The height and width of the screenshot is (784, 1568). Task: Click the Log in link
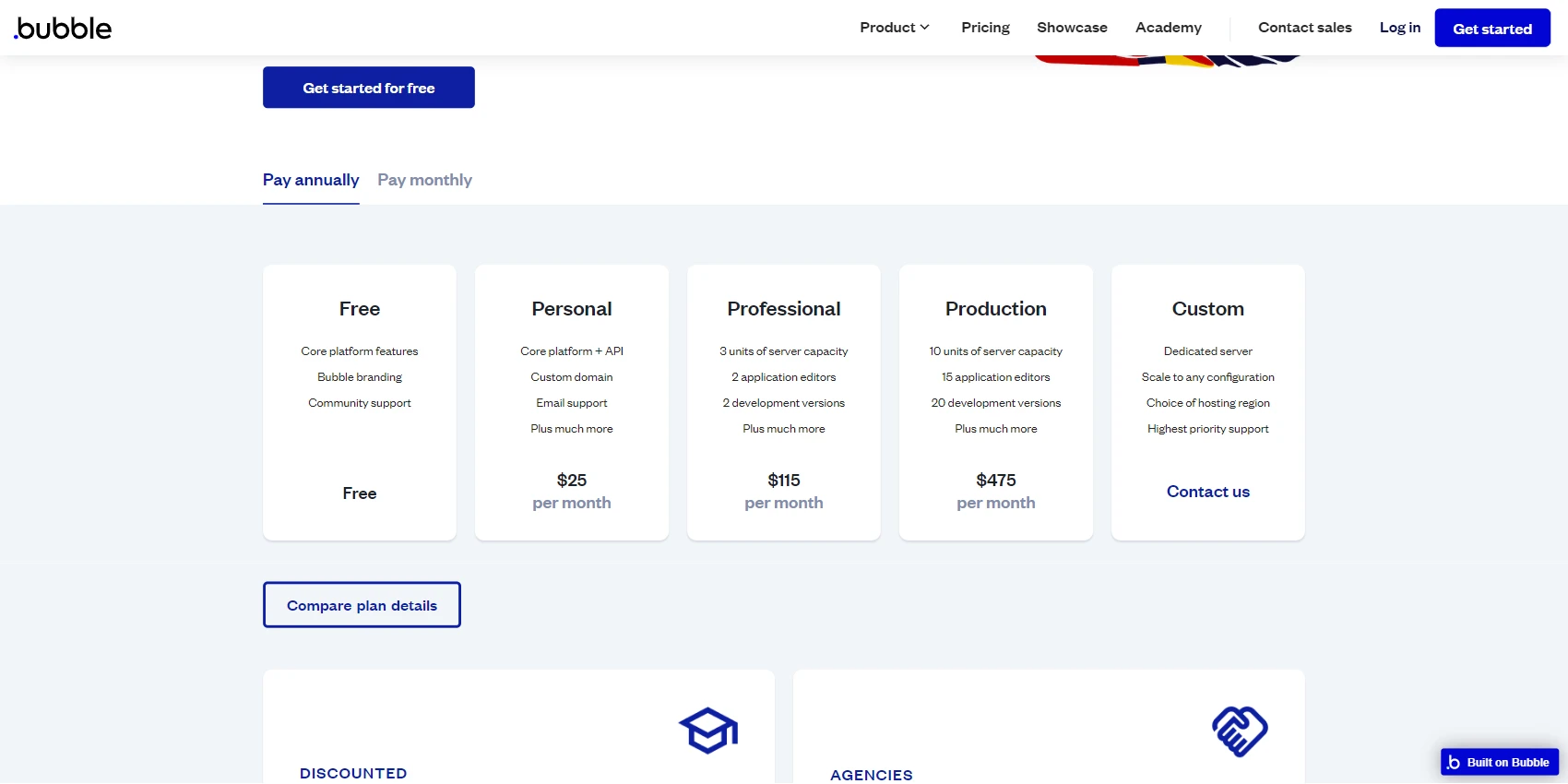(1400, 28)
